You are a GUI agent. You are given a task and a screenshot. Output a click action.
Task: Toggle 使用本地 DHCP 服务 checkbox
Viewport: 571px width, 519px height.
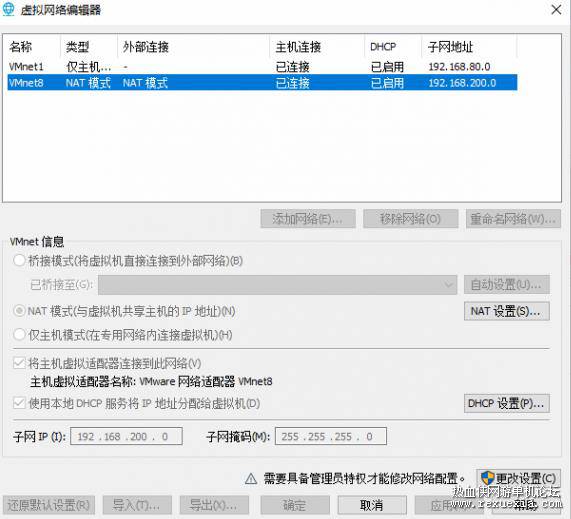pyautogui.click(x=19, y=403)
